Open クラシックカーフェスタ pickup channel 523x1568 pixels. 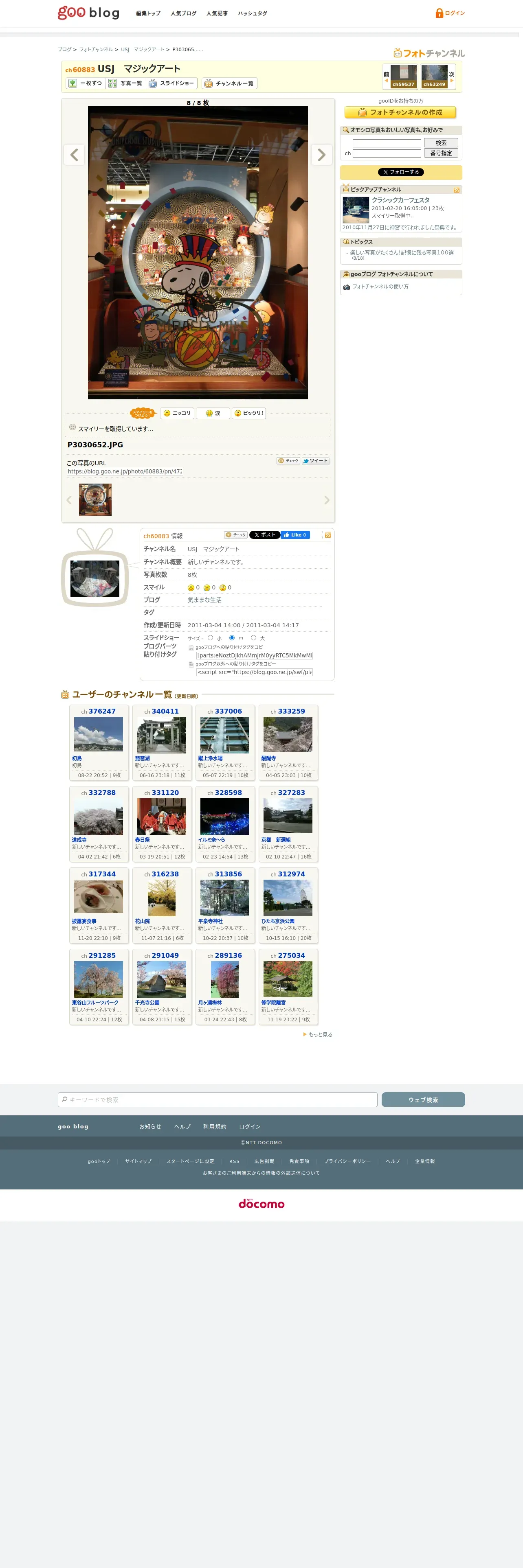tap(401, 200)
